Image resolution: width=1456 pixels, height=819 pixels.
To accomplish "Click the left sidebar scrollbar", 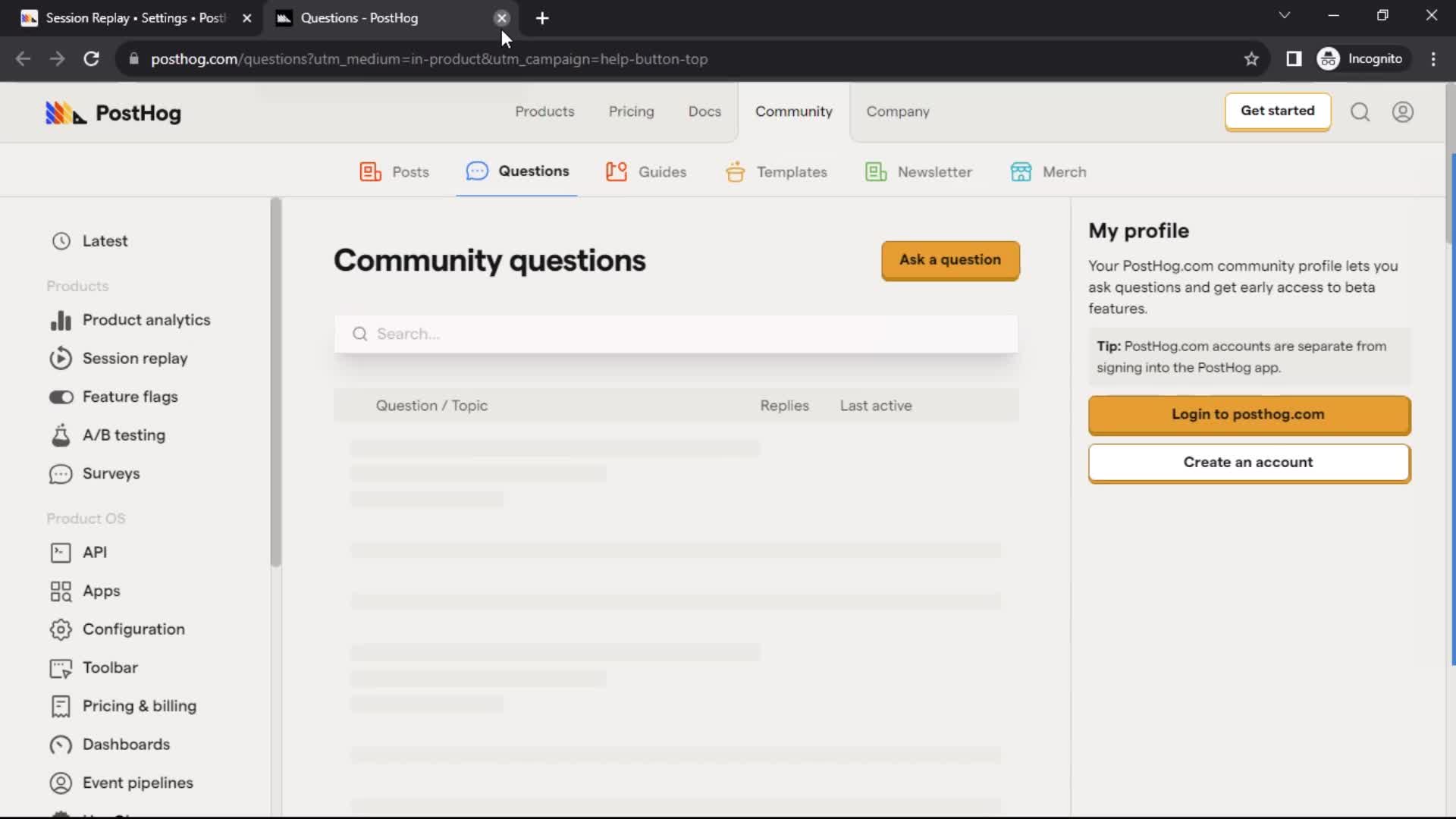I will pyautogui.click(x=275, y=381).
